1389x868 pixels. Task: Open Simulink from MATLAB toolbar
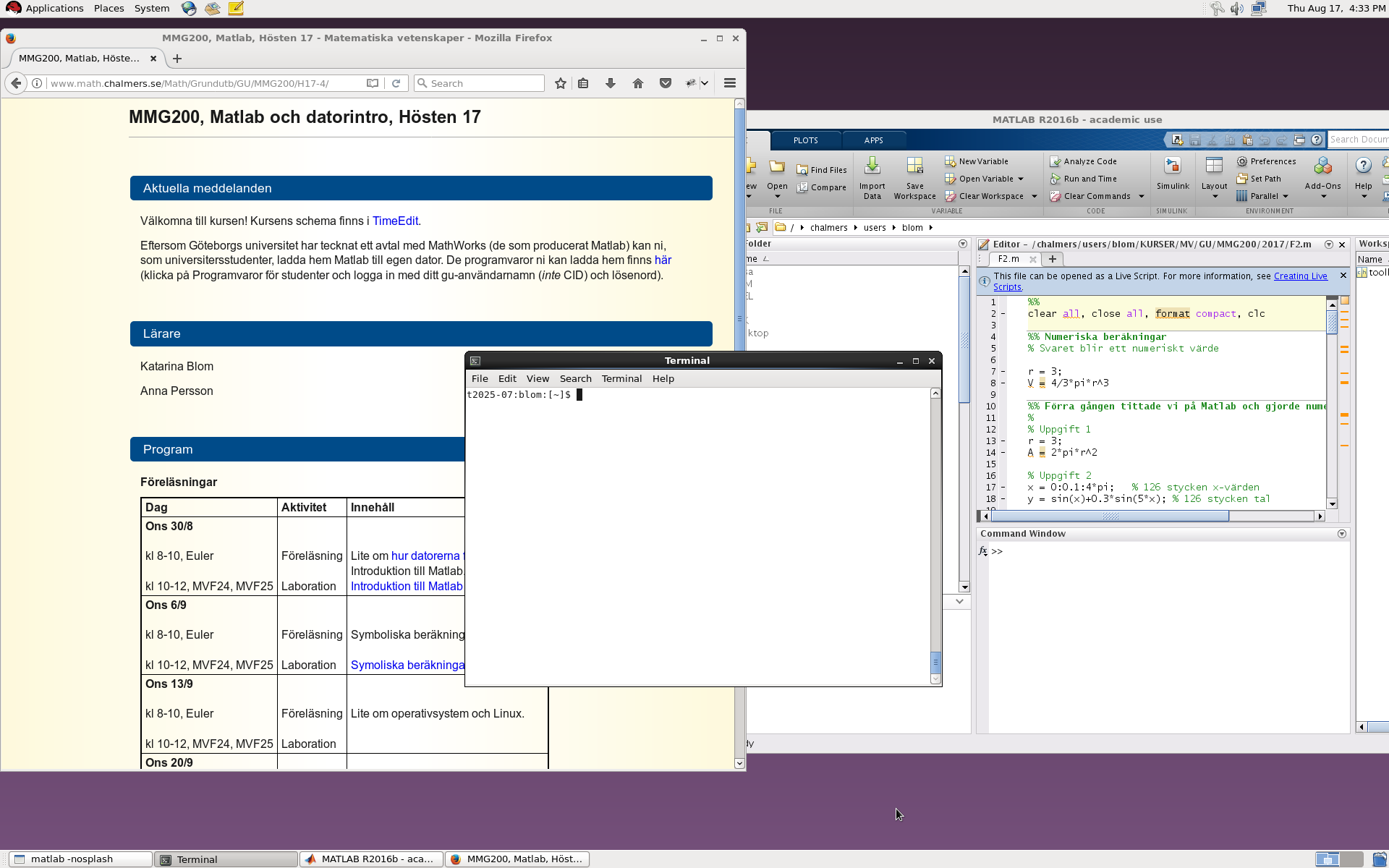1173,174
